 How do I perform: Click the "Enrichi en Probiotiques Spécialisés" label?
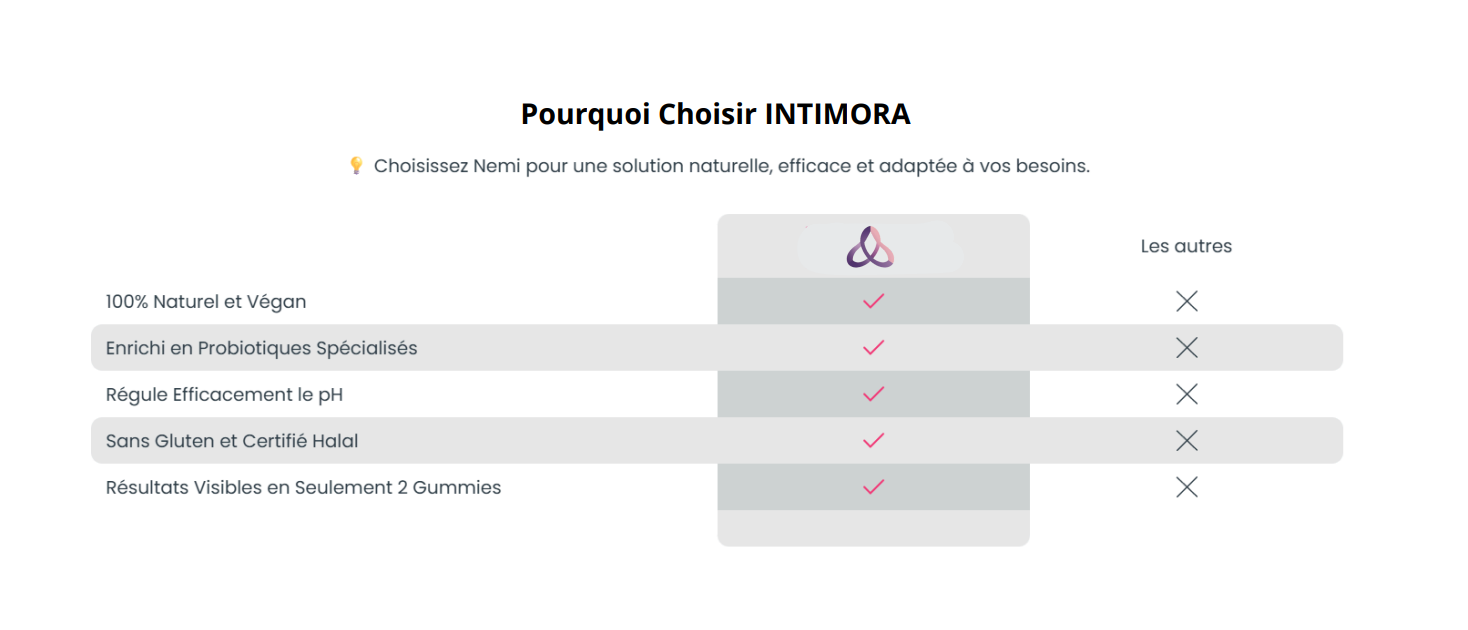click(x=261, y=348)
